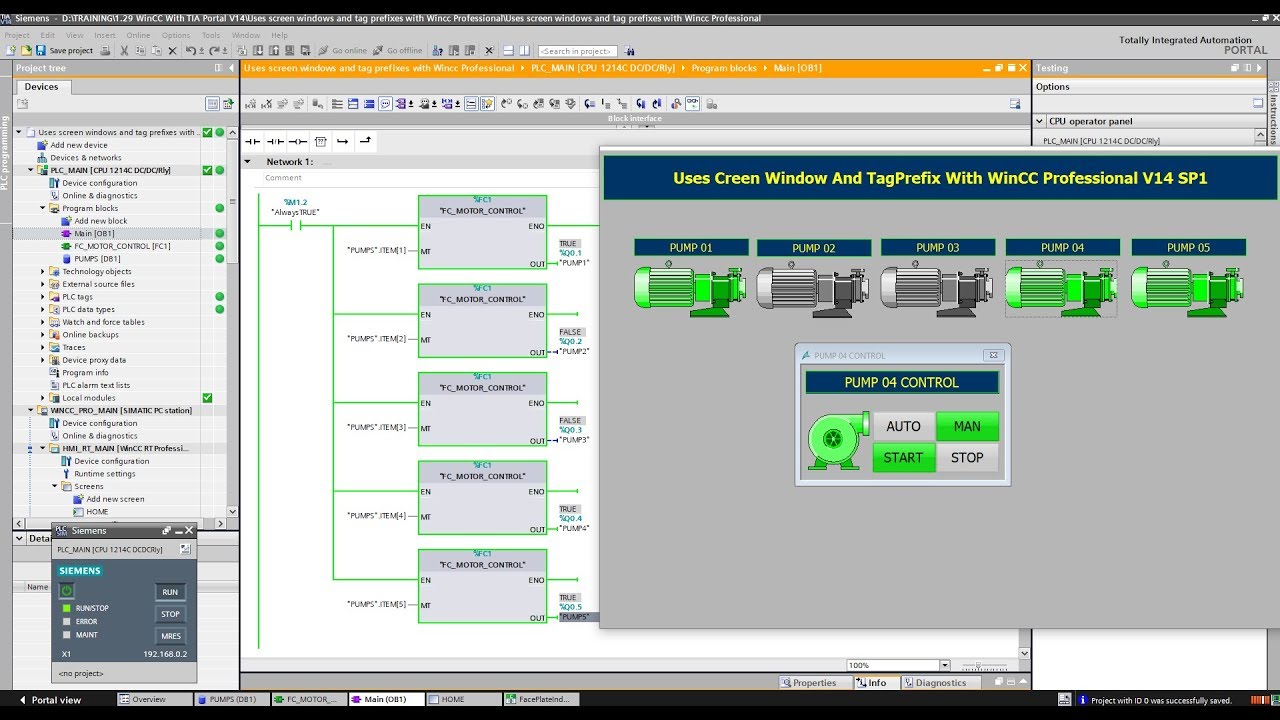Click the PUMP 02 motor graphic

click(813, 288)
